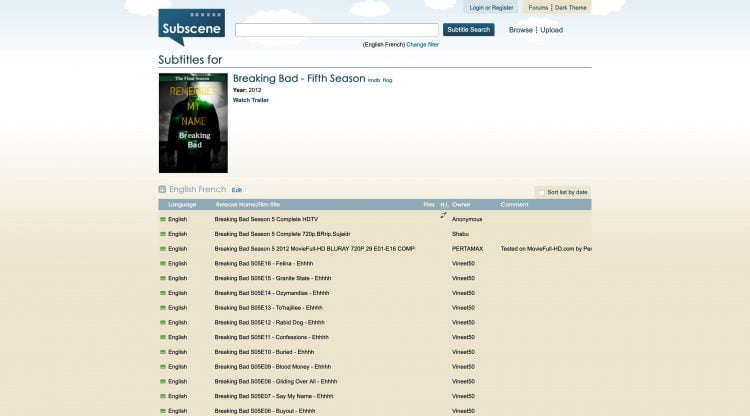Click green icon of S05E15 Granite State row
This screenshot has height=416, width=750.
click(163, 278)
